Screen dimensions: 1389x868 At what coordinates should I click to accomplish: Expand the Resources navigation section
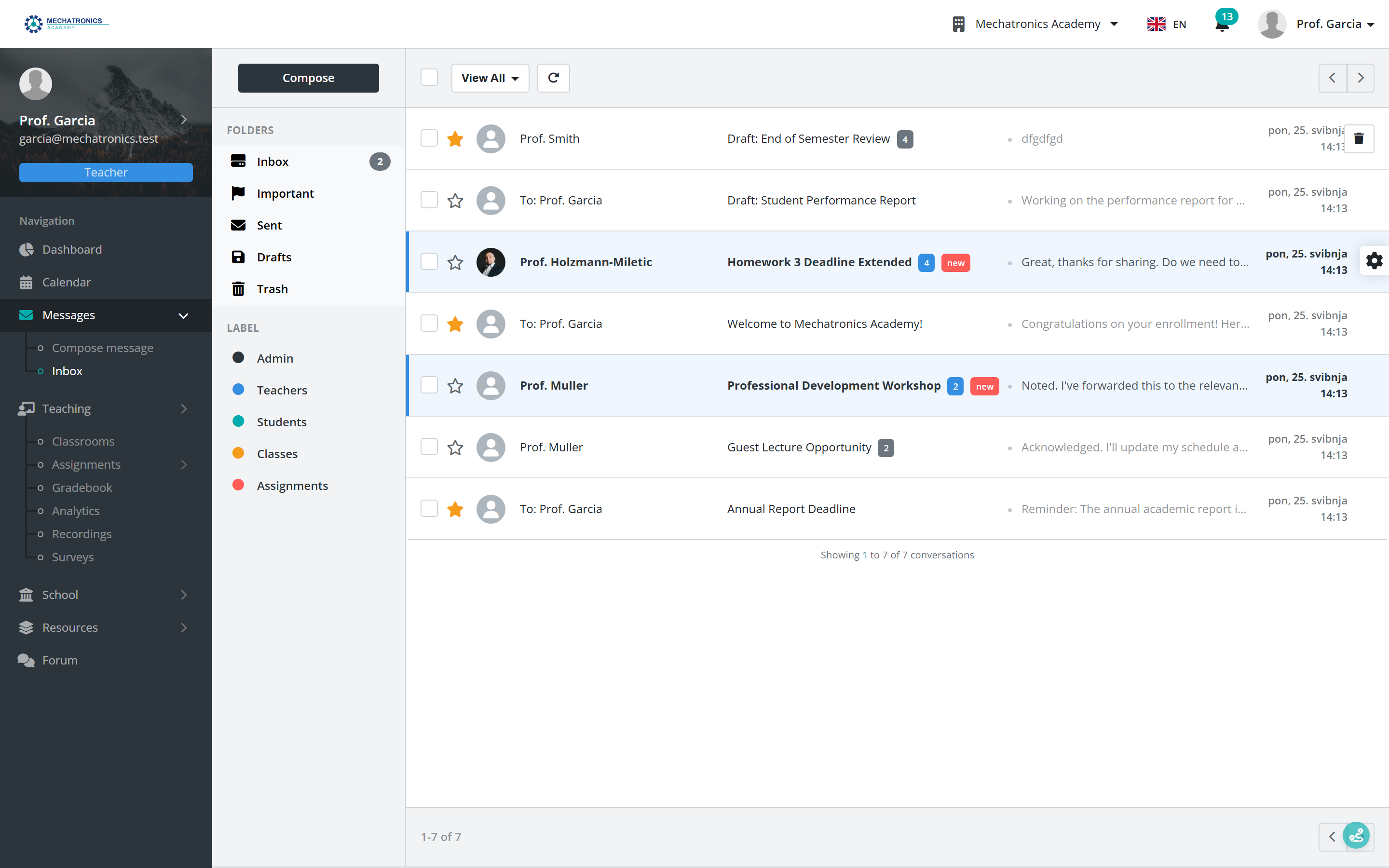(x=106, y=627)
